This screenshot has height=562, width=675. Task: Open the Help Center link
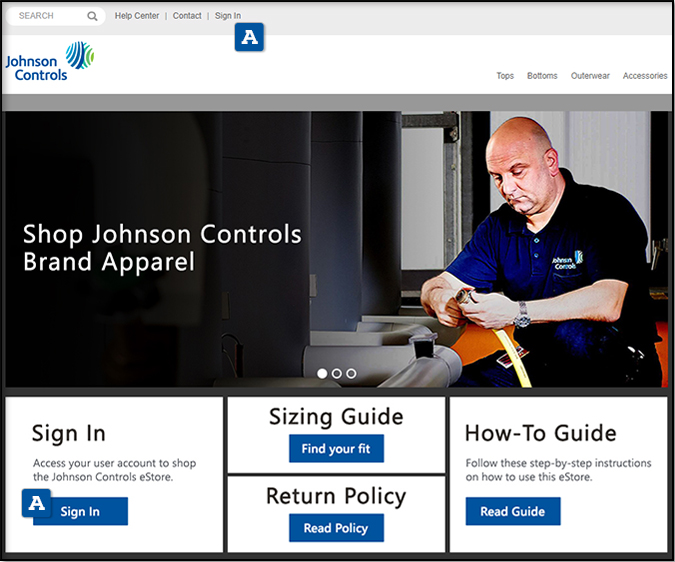(137, 16)
